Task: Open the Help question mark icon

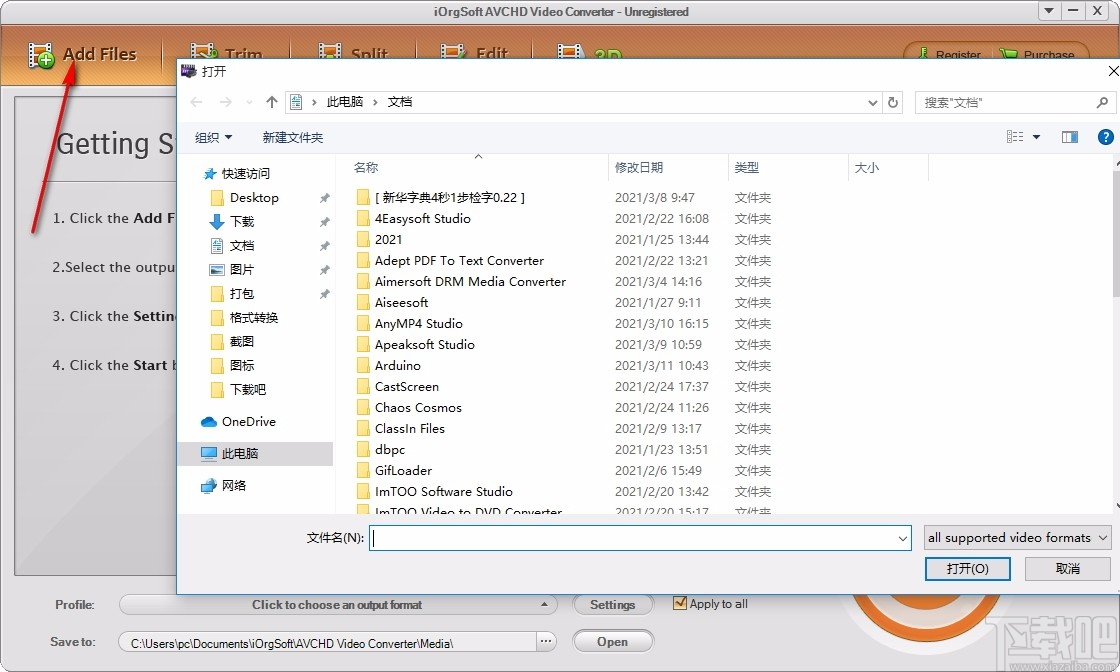Action: point(1105,137)
